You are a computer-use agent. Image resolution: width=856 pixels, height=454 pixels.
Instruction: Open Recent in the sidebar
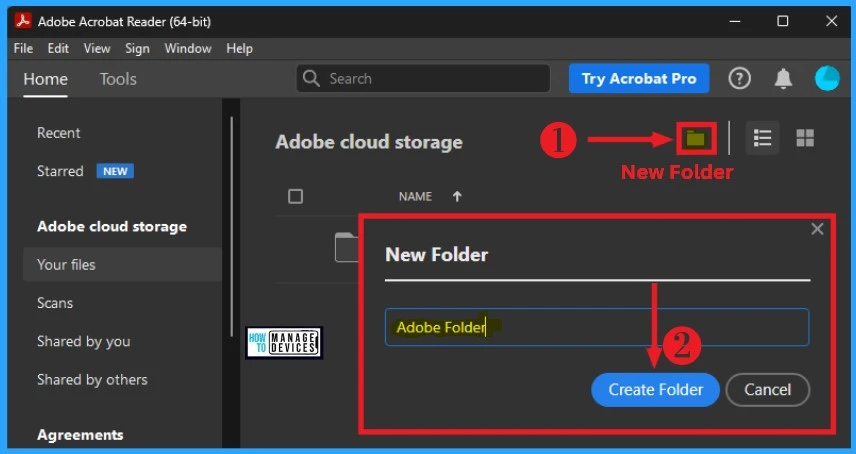[58, 133]
